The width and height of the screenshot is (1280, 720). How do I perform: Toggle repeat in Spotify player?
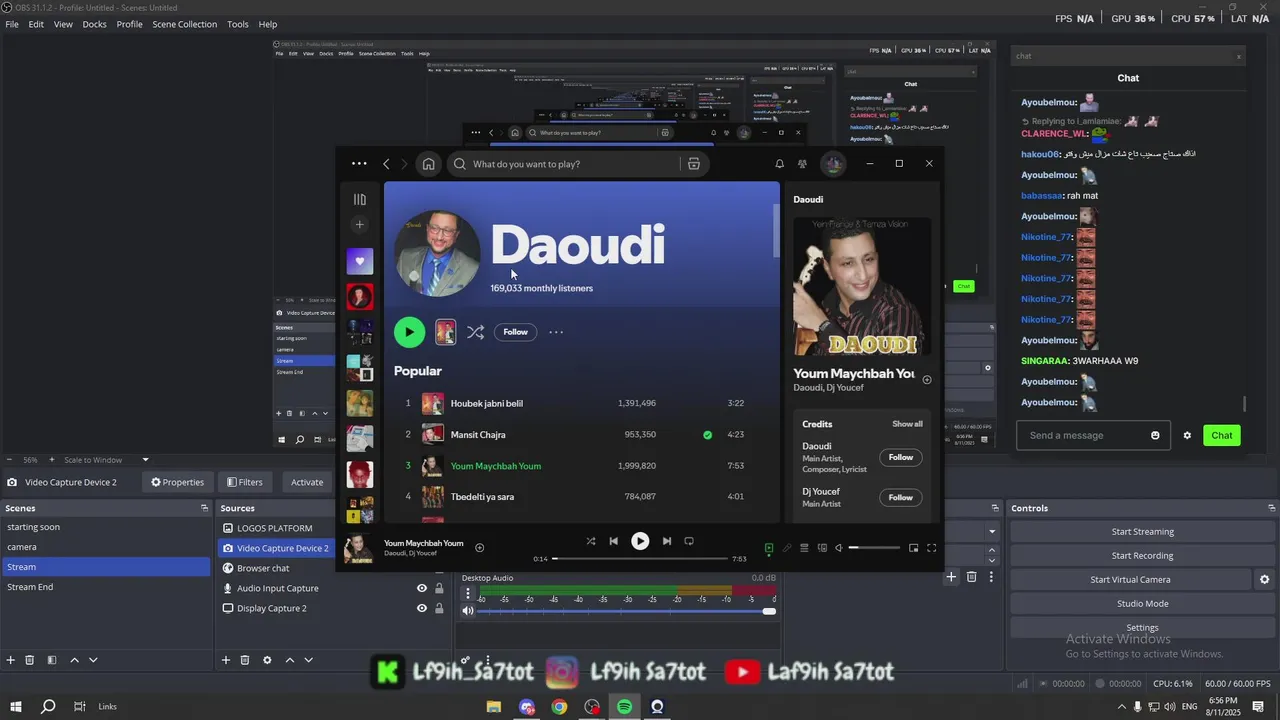click(x=689, y=541)
